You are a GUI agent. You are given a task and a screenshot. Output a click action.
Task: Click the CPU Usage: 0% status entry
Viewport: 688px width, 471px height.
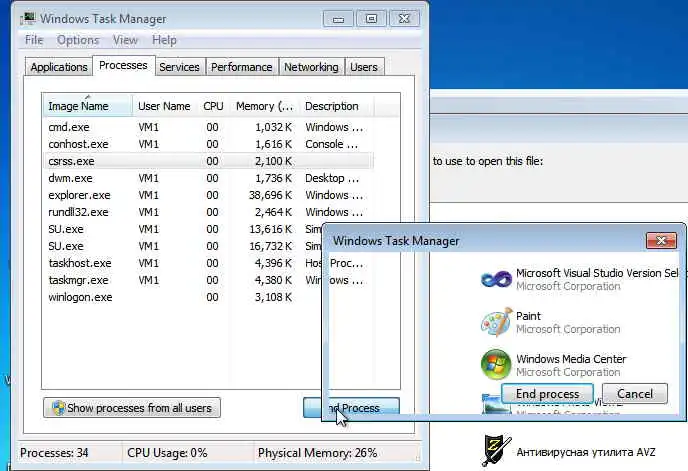click(x=167, y=453)
